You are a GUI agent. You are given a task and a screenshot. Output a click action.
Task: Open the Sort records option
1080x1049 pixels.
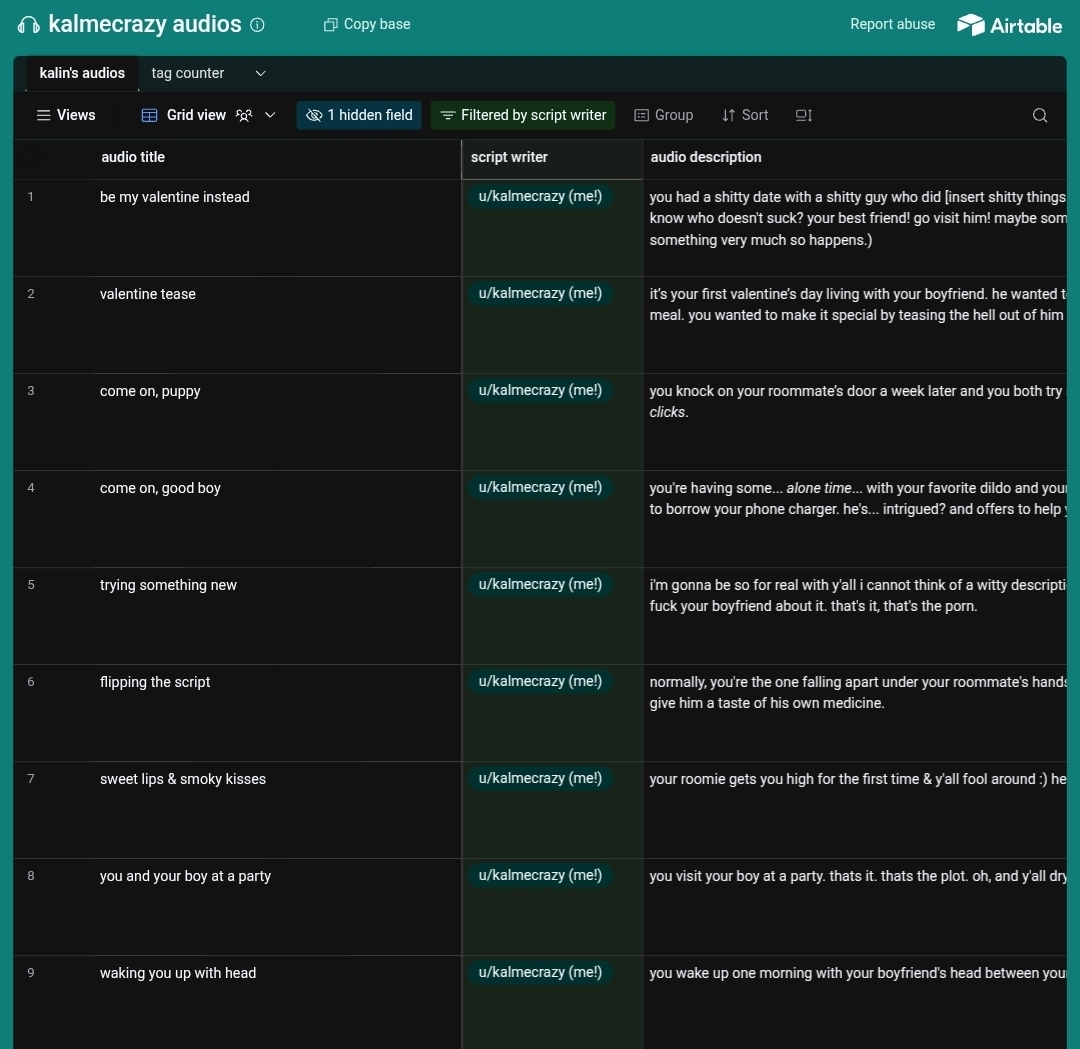[745, 115]
